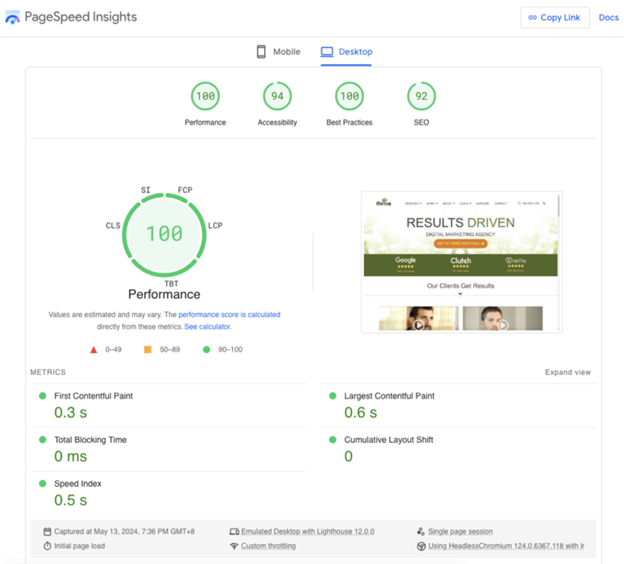This screenshot has height=564, width=624.
Task: Click the large Performance gauge showing 100
Action: pos(164,233)
